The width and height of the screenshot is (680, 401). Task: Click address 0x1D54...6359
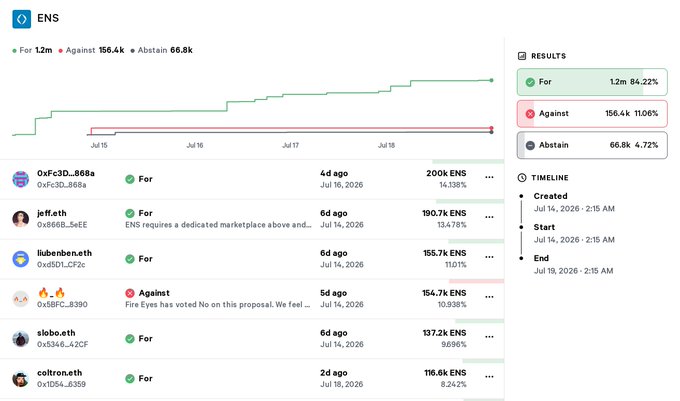click(x=61, y=385)
